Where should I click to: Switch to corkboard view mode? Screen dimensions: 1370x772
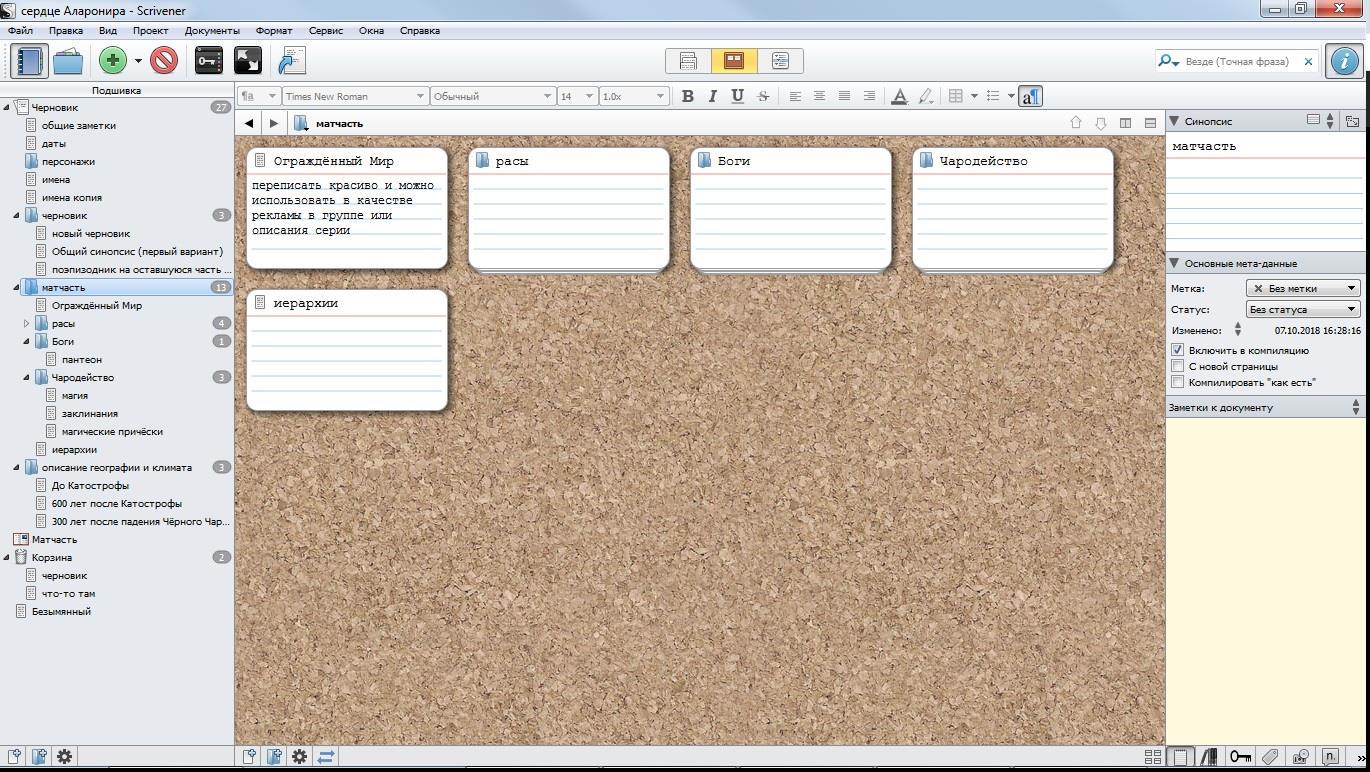coord(734,61)
